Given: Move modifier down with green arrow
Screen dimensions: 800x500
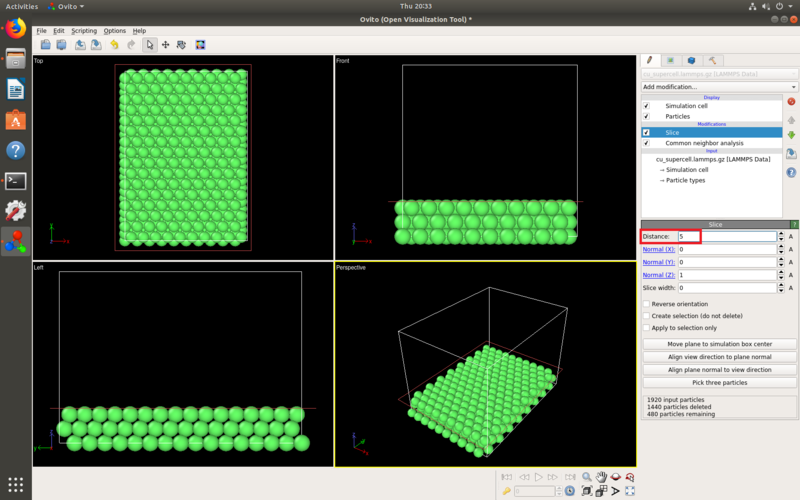Looking at the screenshot, I should 791,135.
